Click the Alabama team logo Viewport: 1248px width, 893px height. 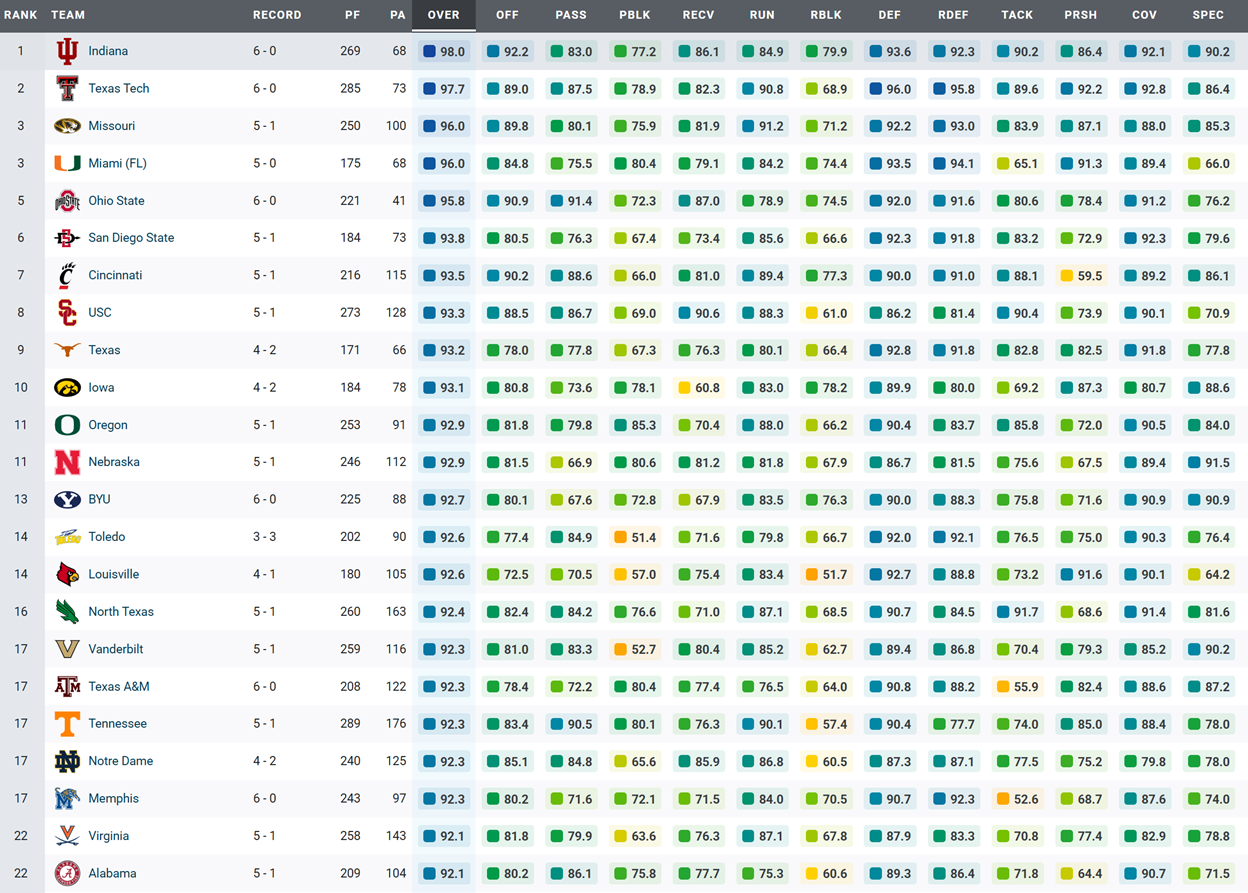67,874
